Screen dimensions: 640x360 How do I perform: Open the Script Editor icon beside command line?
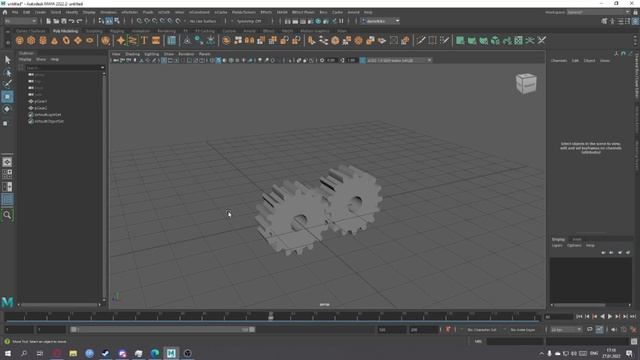(634, 342)
